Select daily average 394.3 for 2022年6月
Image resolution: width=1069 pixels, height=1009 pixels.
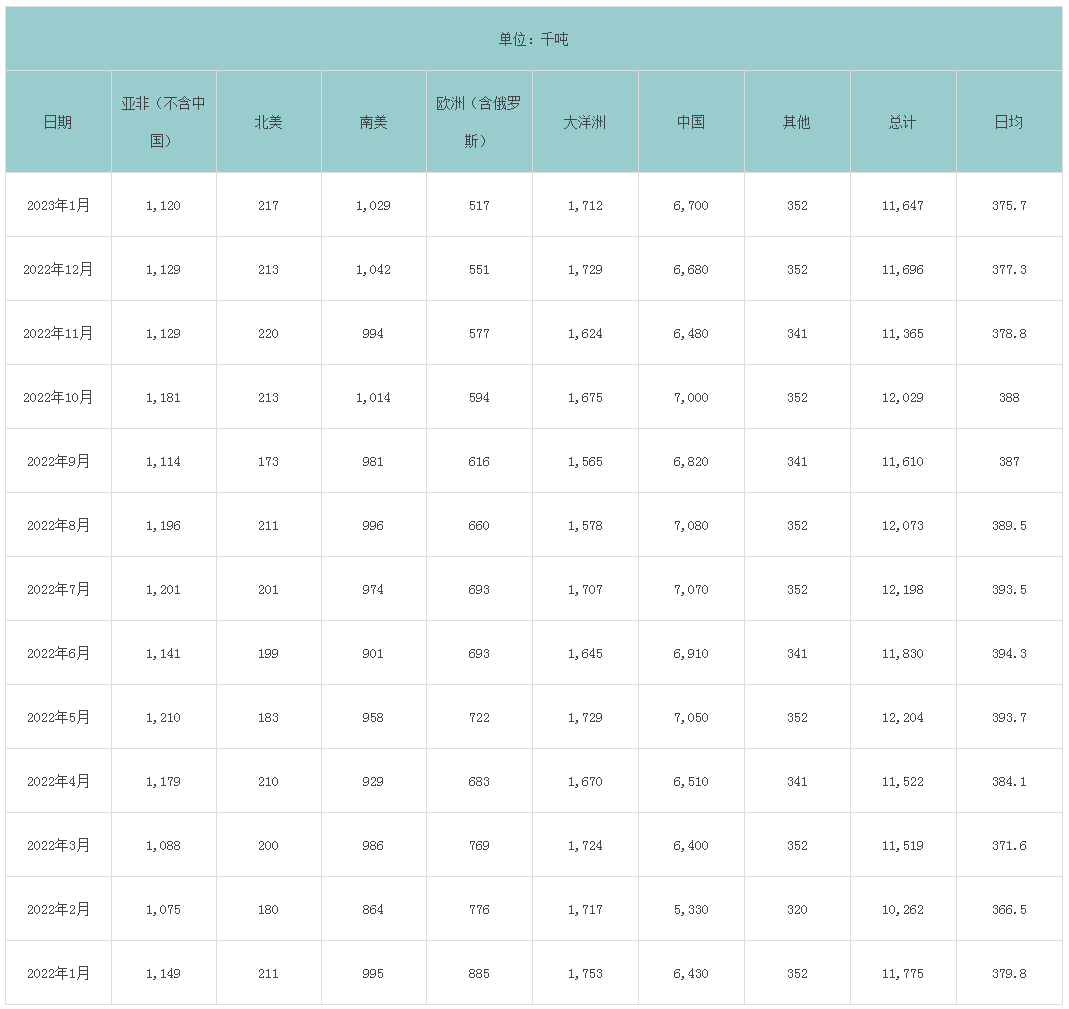coord(1009,653)
